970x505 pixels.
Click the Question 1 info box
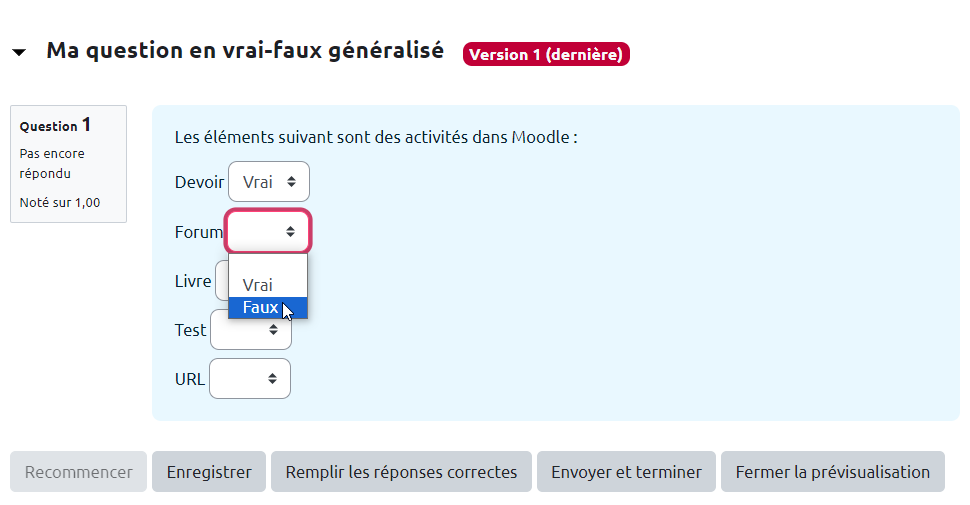pyautogui.click(x=68, y=163)
